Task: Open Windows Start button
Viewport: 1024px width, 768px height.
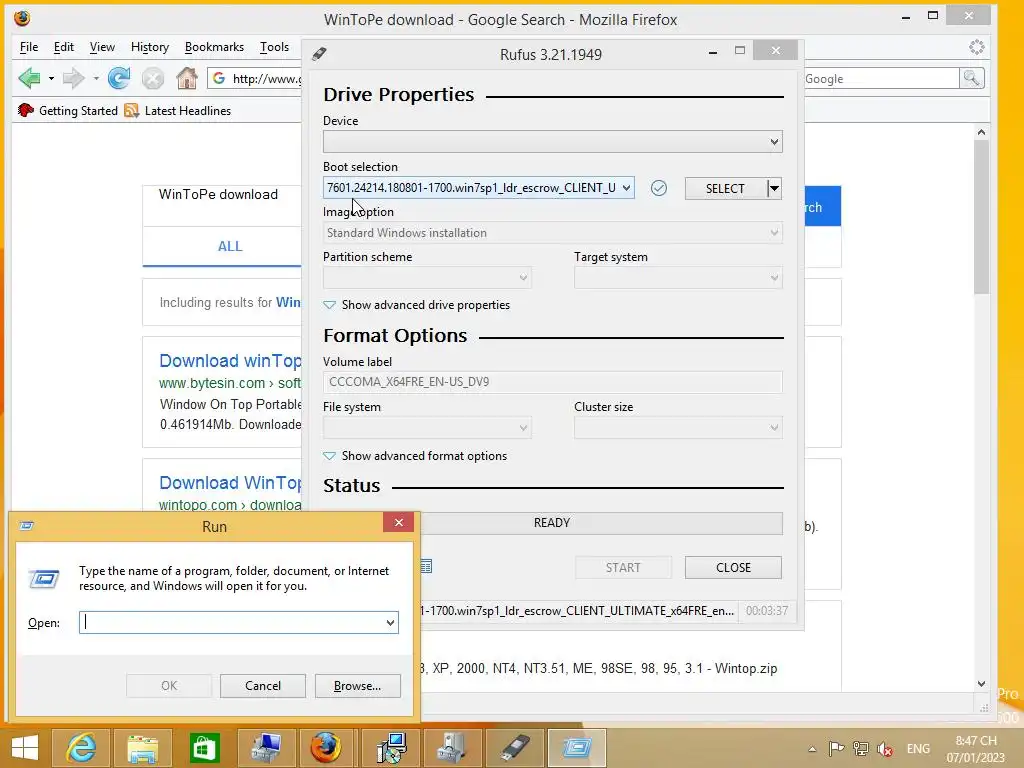Action: click(25, 748)
